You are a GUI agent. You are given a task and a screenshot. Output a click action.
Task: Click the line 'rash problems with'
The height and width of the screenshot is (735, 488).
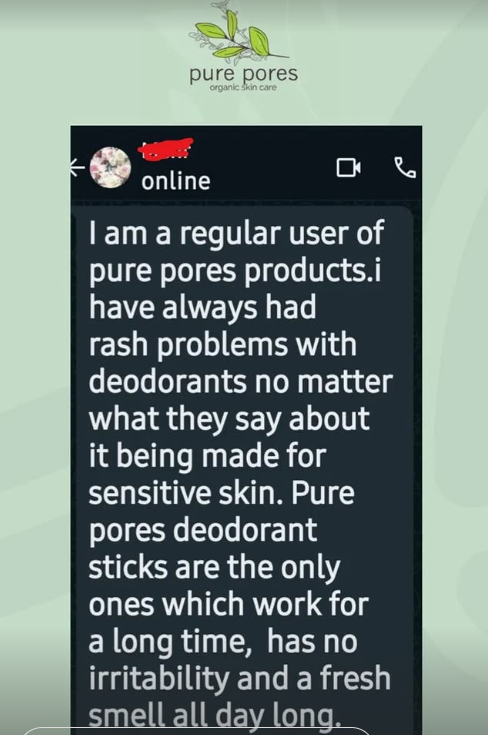click(x=223, y=345)
